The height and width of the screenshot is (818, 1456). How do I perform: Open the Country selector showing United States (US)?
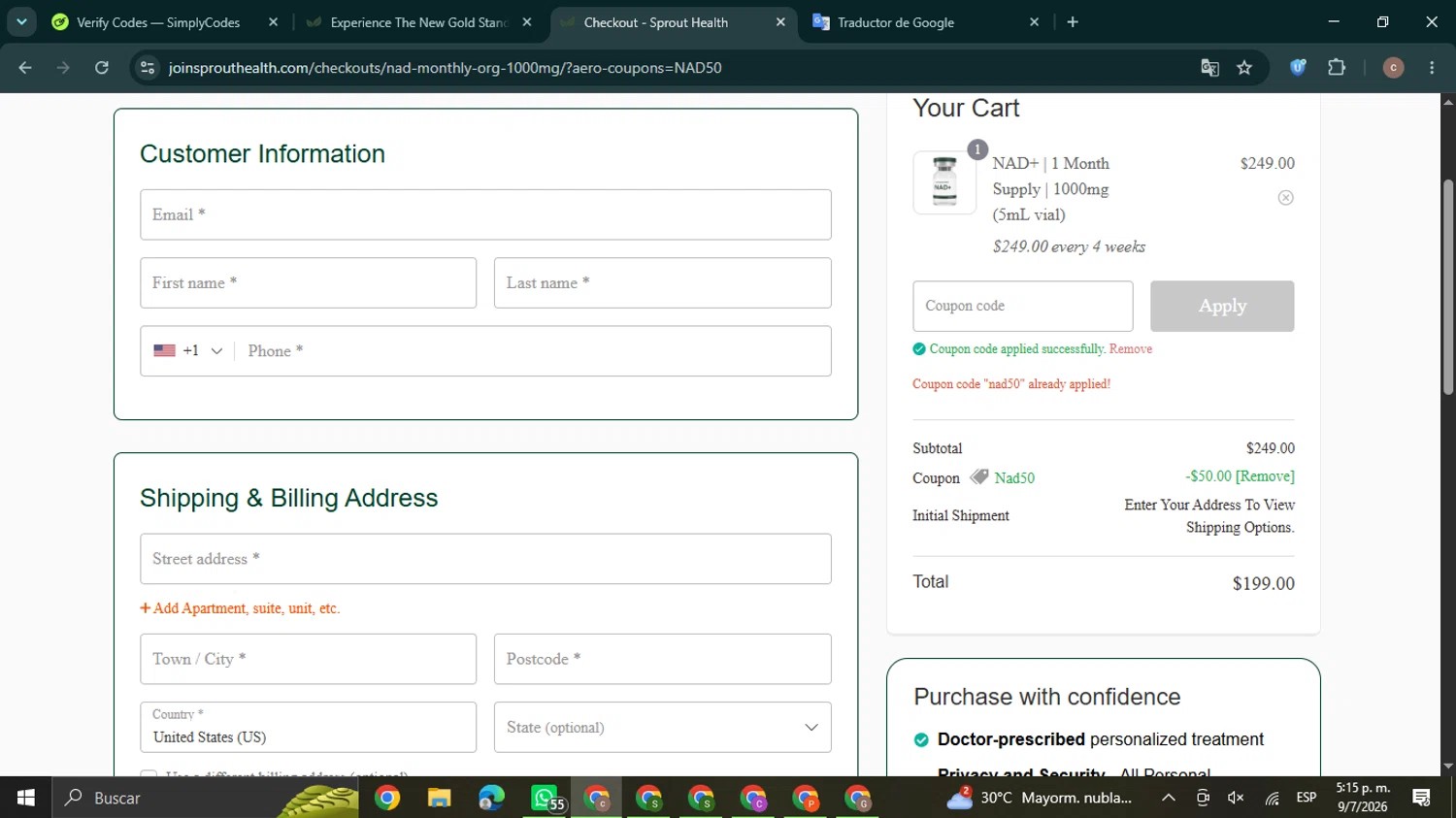tap(308, 728)
